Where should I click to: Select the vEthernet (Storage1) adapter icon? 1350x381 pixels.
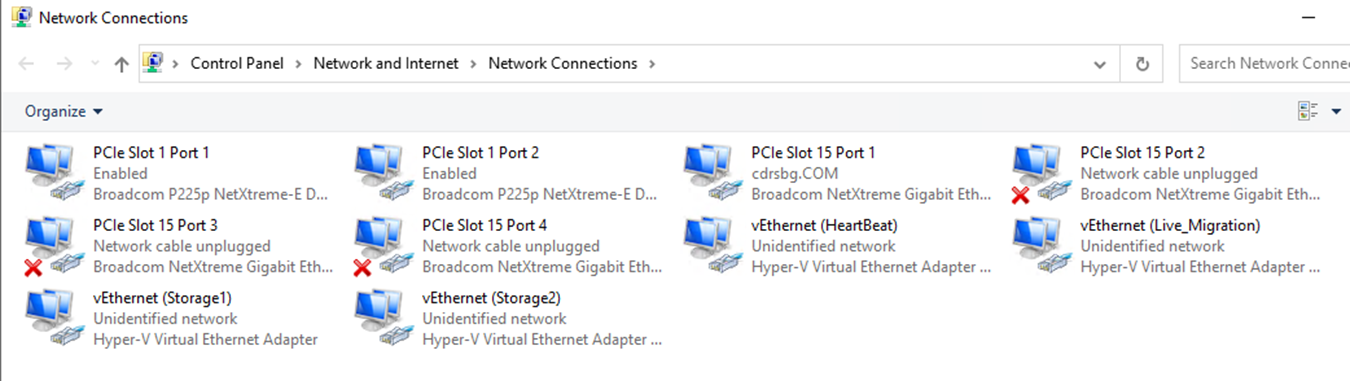[51, 318]
